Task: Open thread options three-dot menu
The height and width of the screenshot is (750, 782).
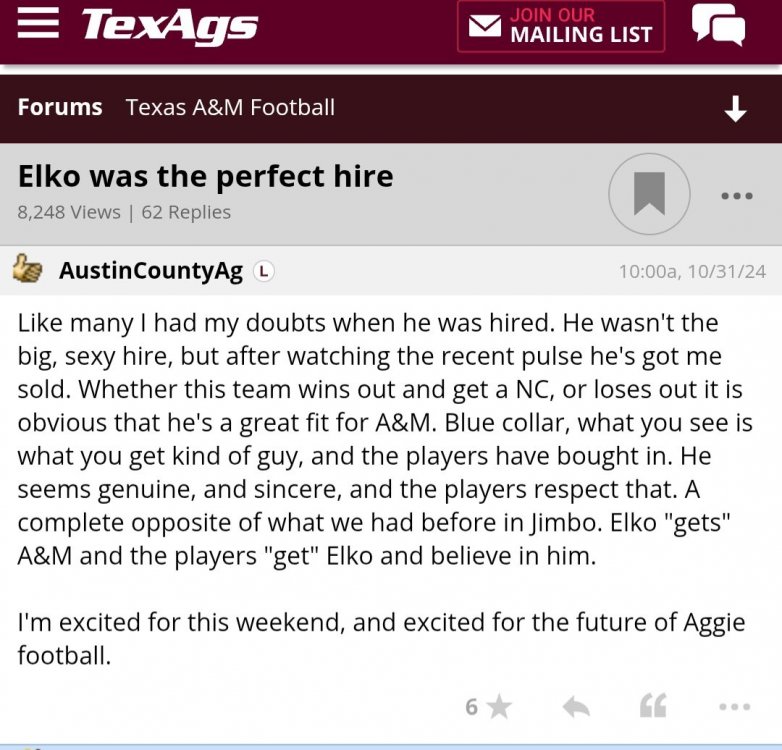Action: pyautogui.click(x=736, y=196)
